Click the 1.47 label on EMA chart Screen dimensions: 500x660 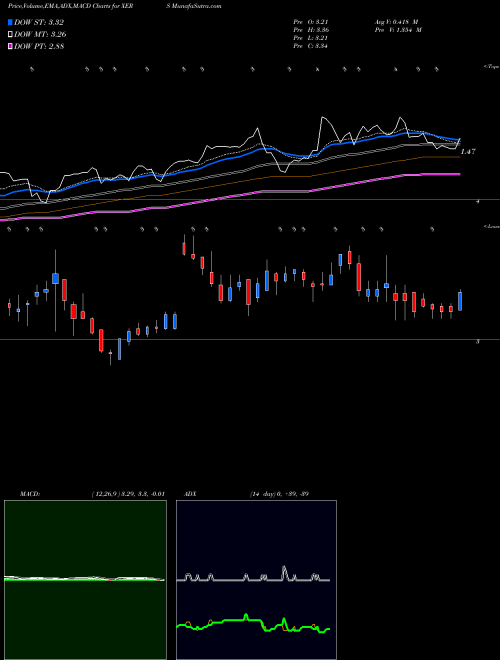[x=468, y=152]
